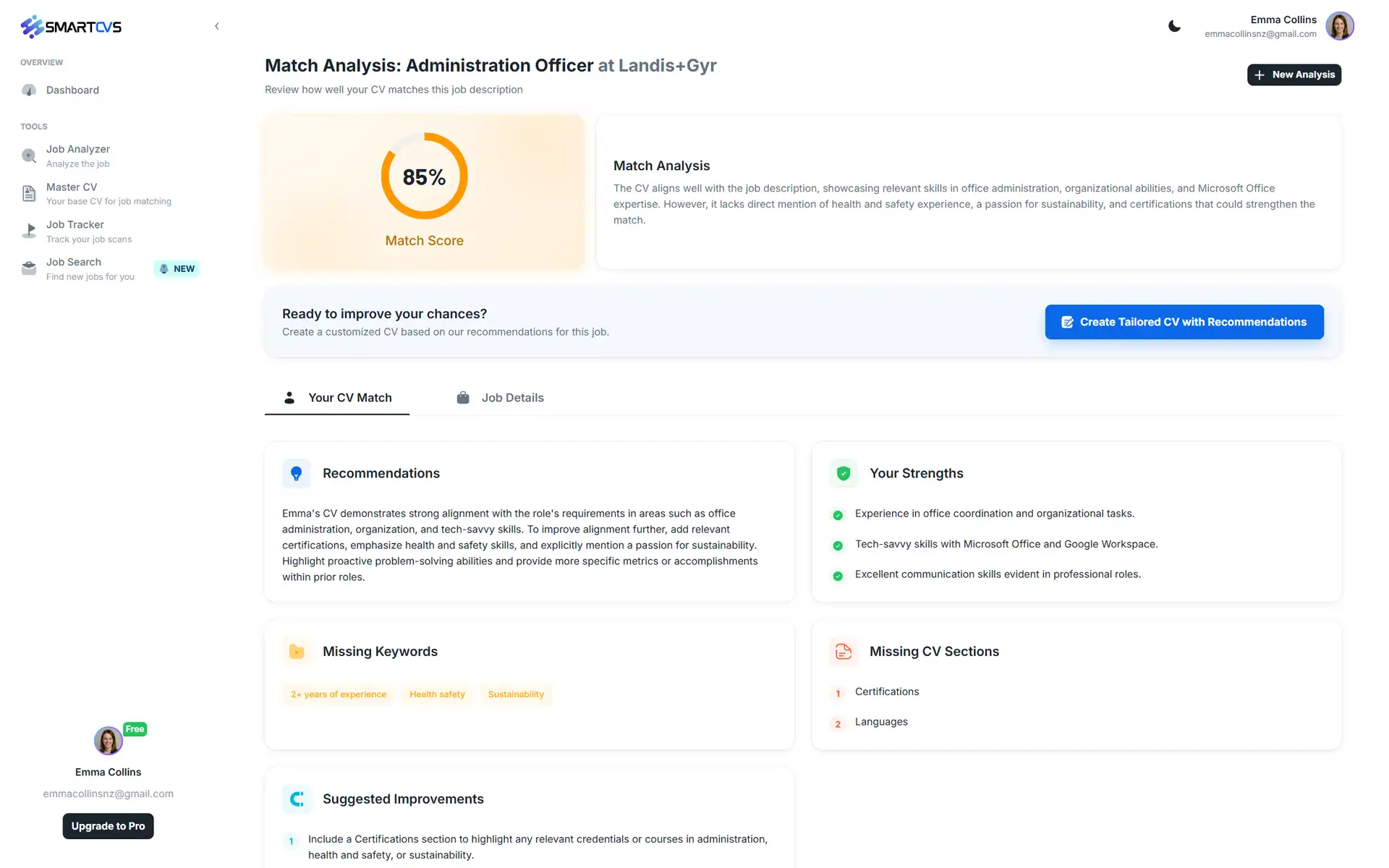Select the Job Analyzer tool icon

pyautogui.click(x=29, y=156)
